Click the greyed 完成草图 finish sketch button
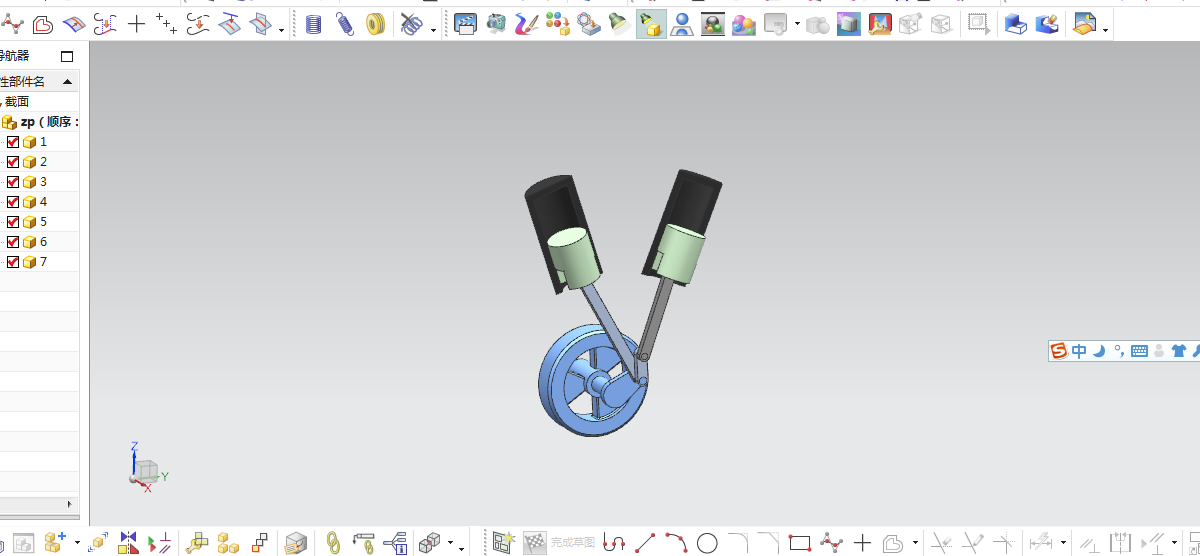1200x556 pixels. tap(559, 543)
